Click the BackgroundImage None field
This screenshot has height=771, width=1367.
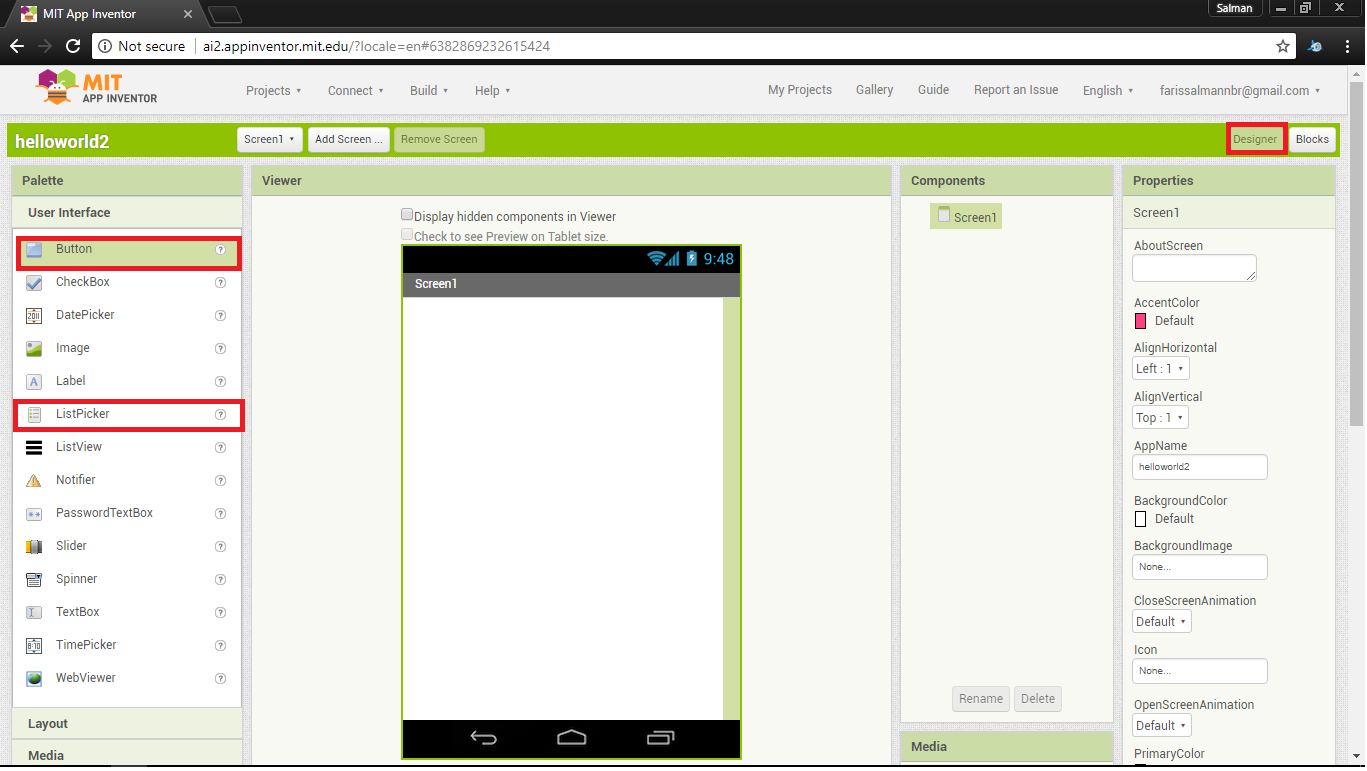pyautogui.click(x=1200, y=567)
